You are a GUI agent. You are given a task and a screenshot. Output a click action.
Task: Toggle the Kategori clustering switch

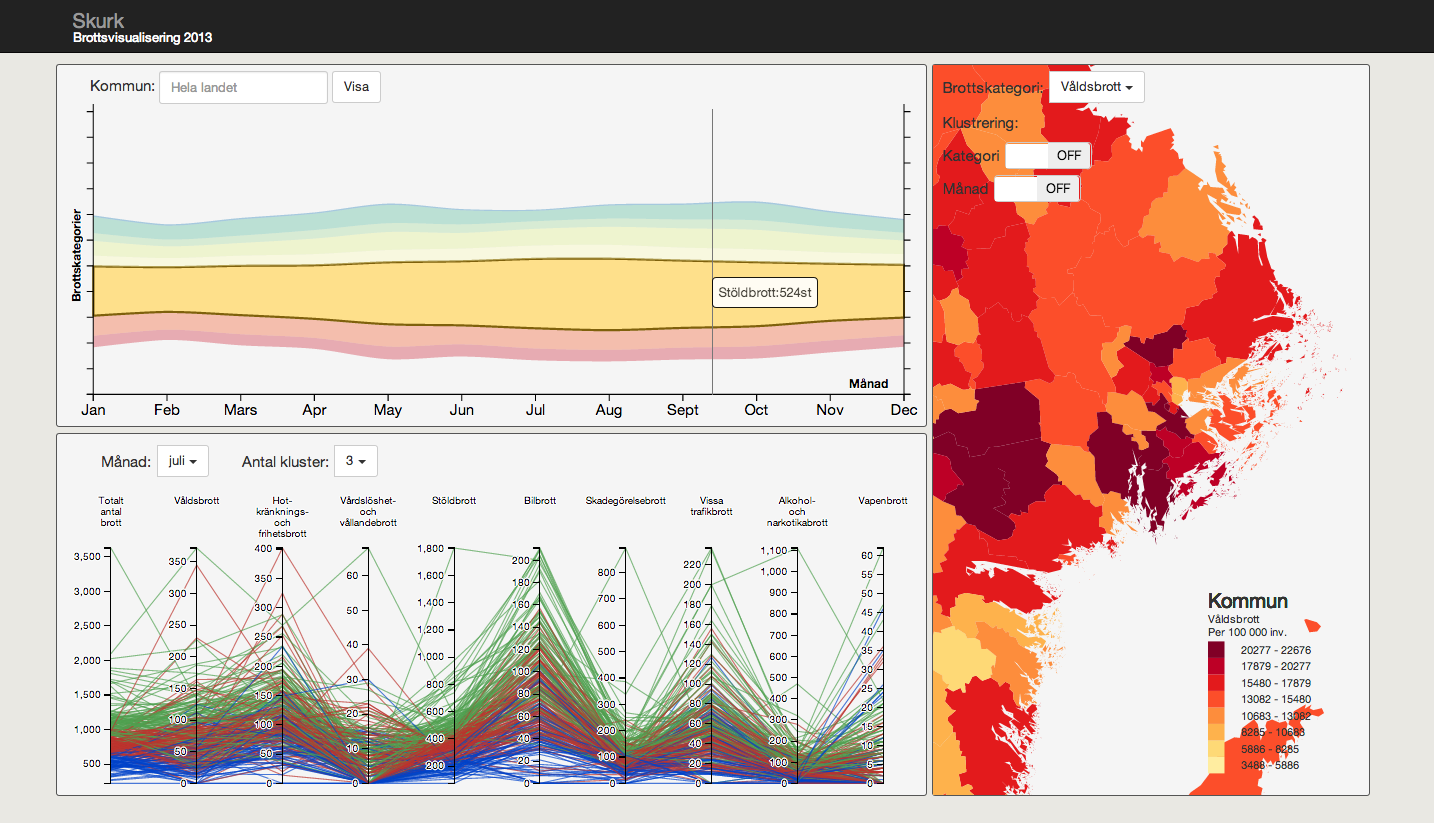1048,155
